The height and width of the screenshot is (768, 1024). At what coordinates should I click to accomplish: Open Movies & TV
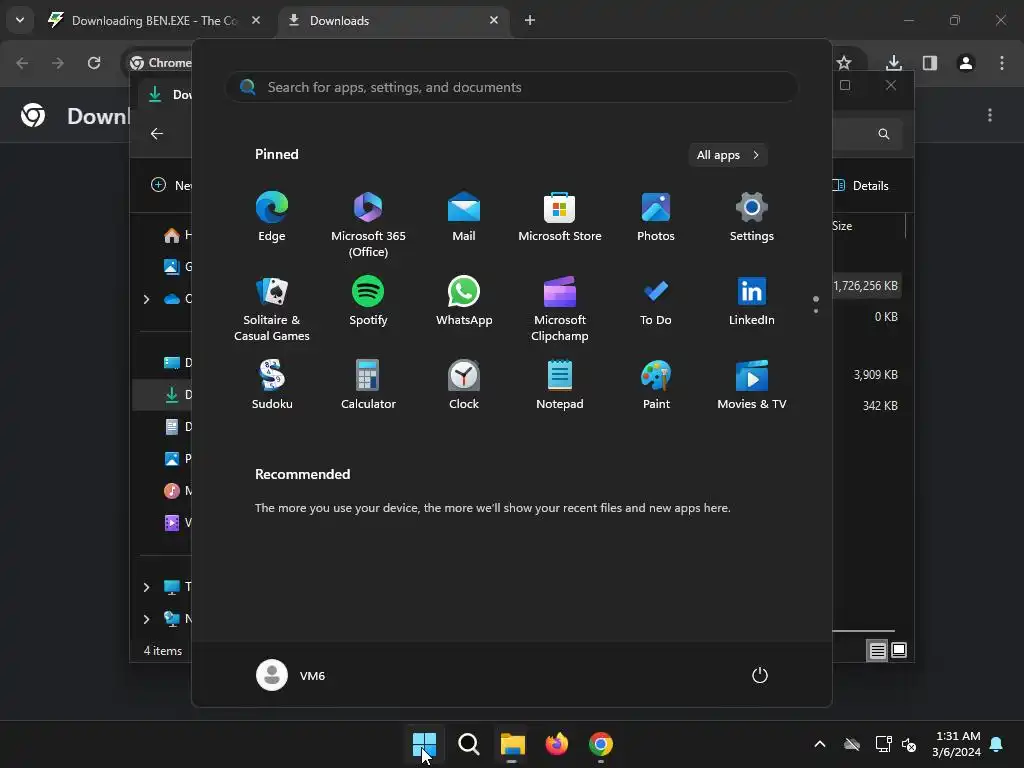tap(752, 385)
